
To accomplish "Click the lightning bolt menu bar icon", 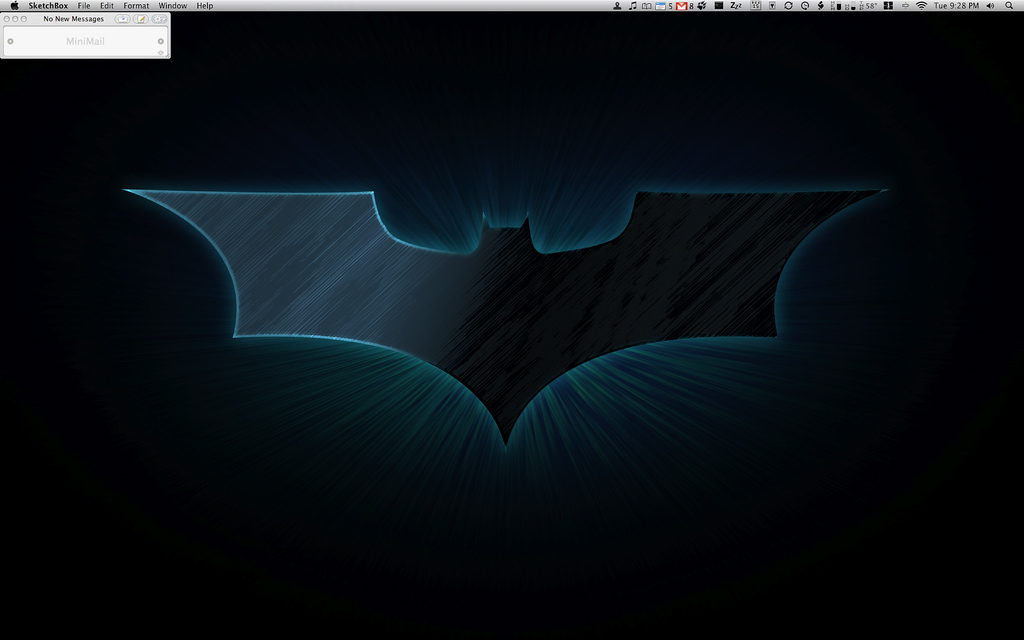I will [x=821, y=5].
